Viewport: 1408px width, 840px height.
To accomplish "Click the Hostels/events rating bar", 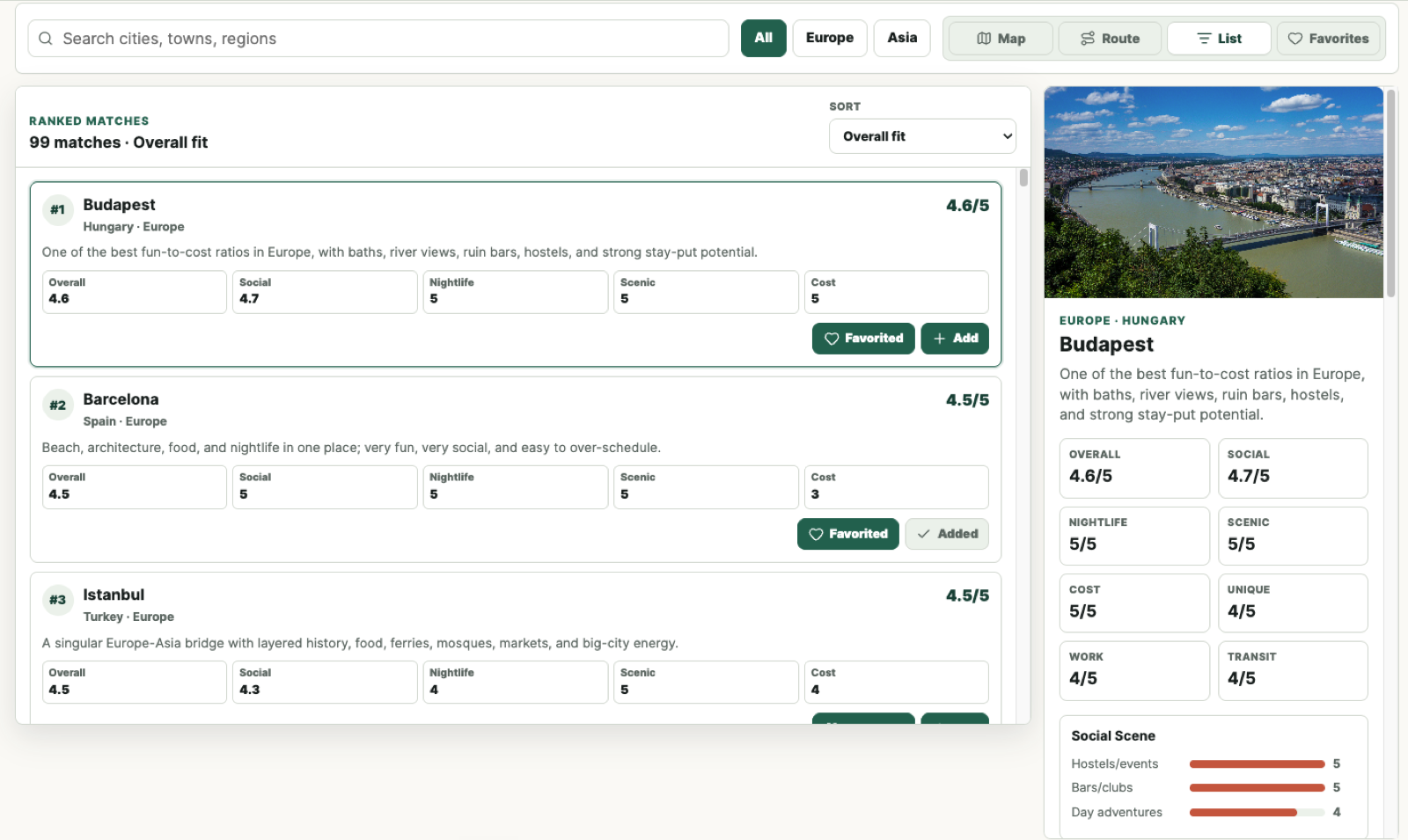I will (1257, 764).
